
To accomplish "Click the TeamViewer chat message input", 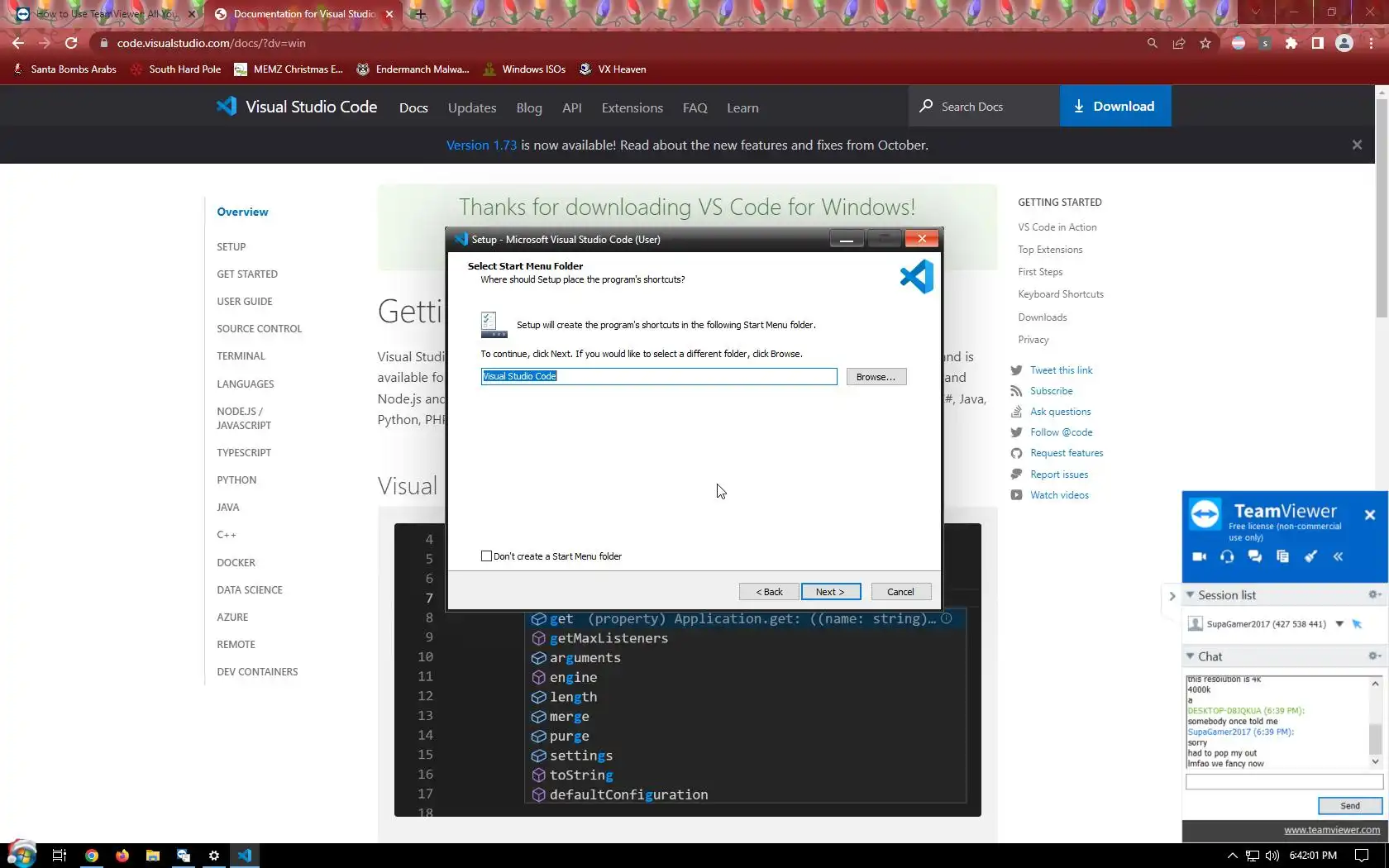I will click(1284, 782).
